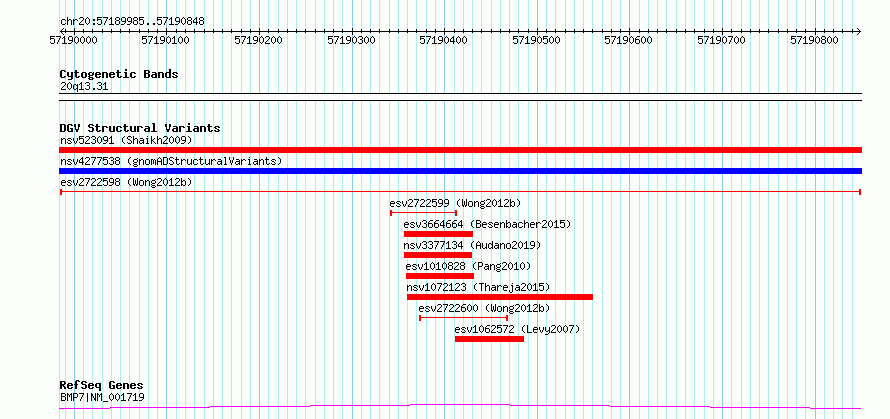This screenshot has width=890, height=419.
Task: Click the esv3664664 red bar
Action: pyautogui.click(x=438, y=234)
